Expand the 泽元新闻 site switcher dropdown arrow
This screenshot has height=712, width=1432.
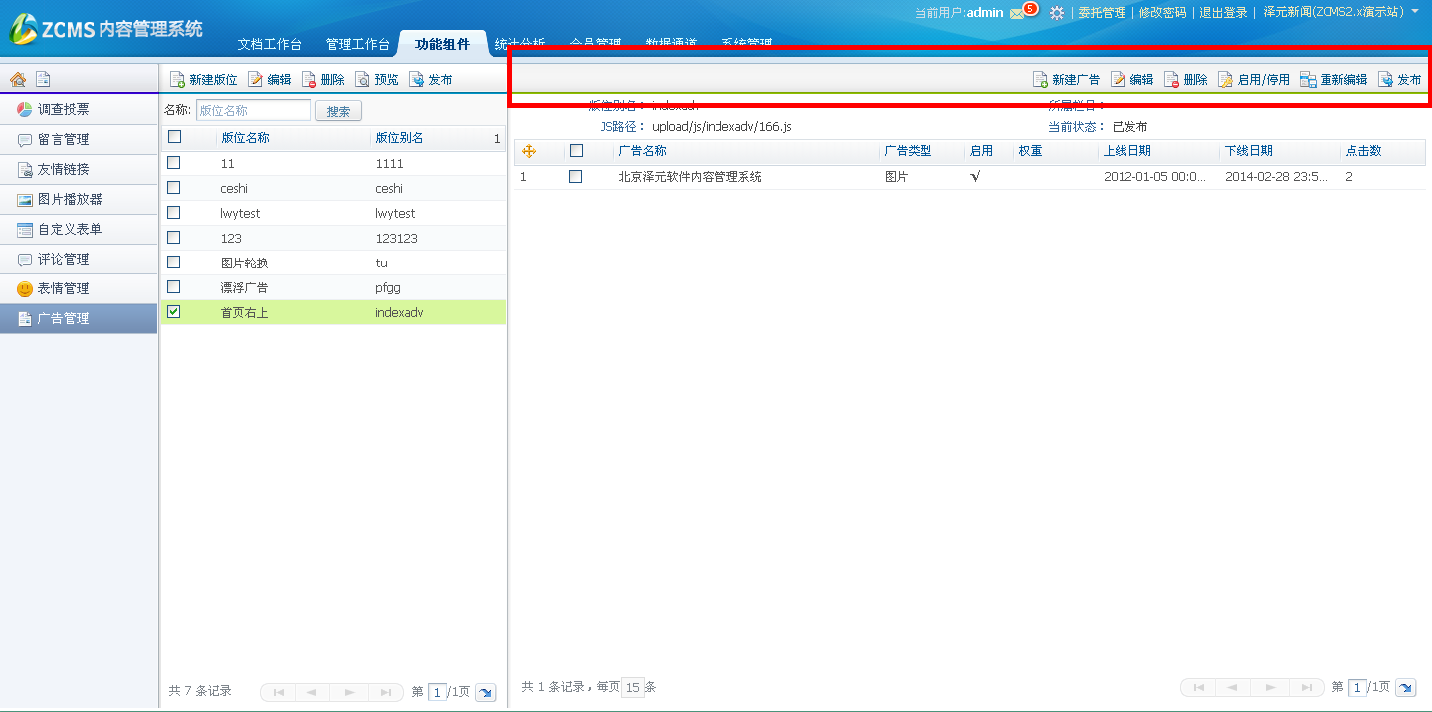coord(1415,12)
